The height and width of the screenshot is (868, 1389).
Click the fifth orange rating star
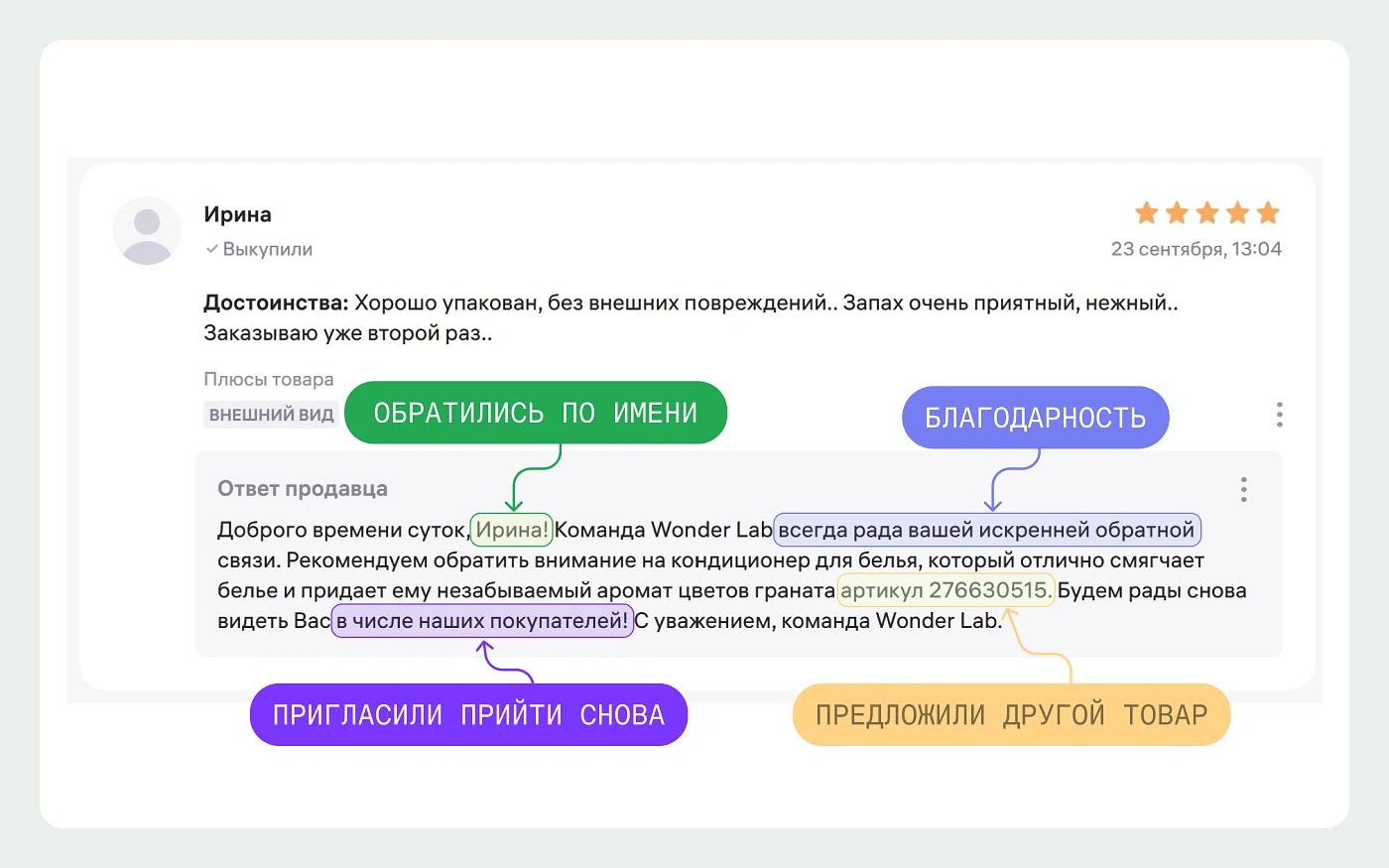point(1268,213)
